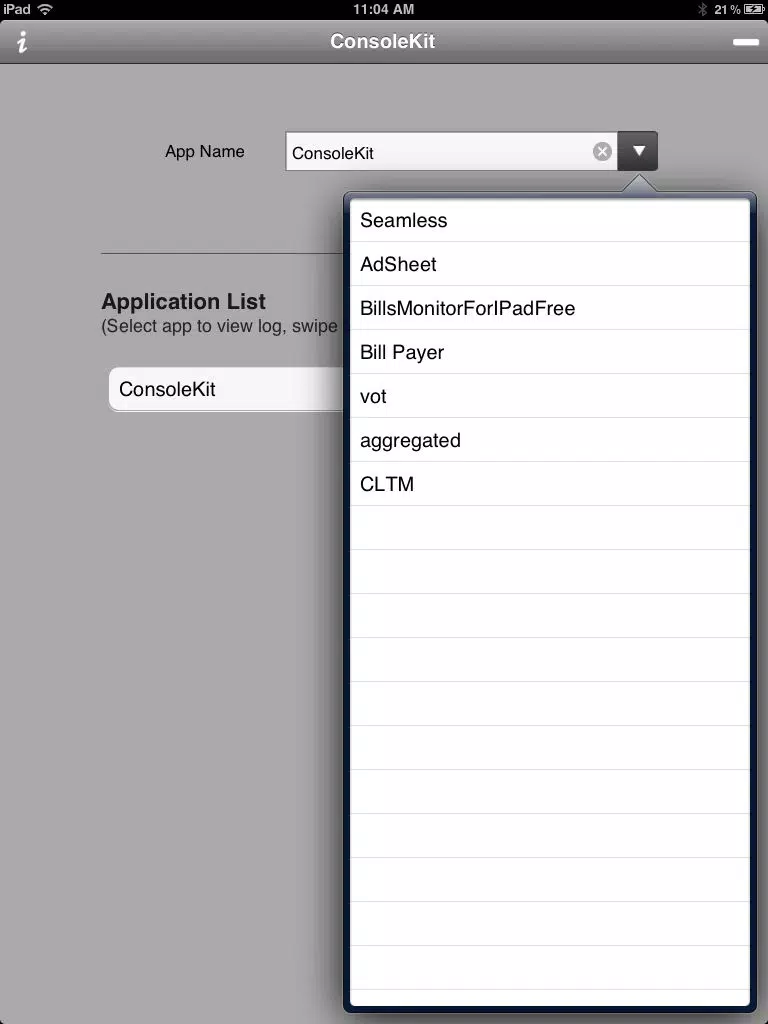The image size is (768, 1024).
Task: Clear the App Name text field
Action: (x=602, y=152)
